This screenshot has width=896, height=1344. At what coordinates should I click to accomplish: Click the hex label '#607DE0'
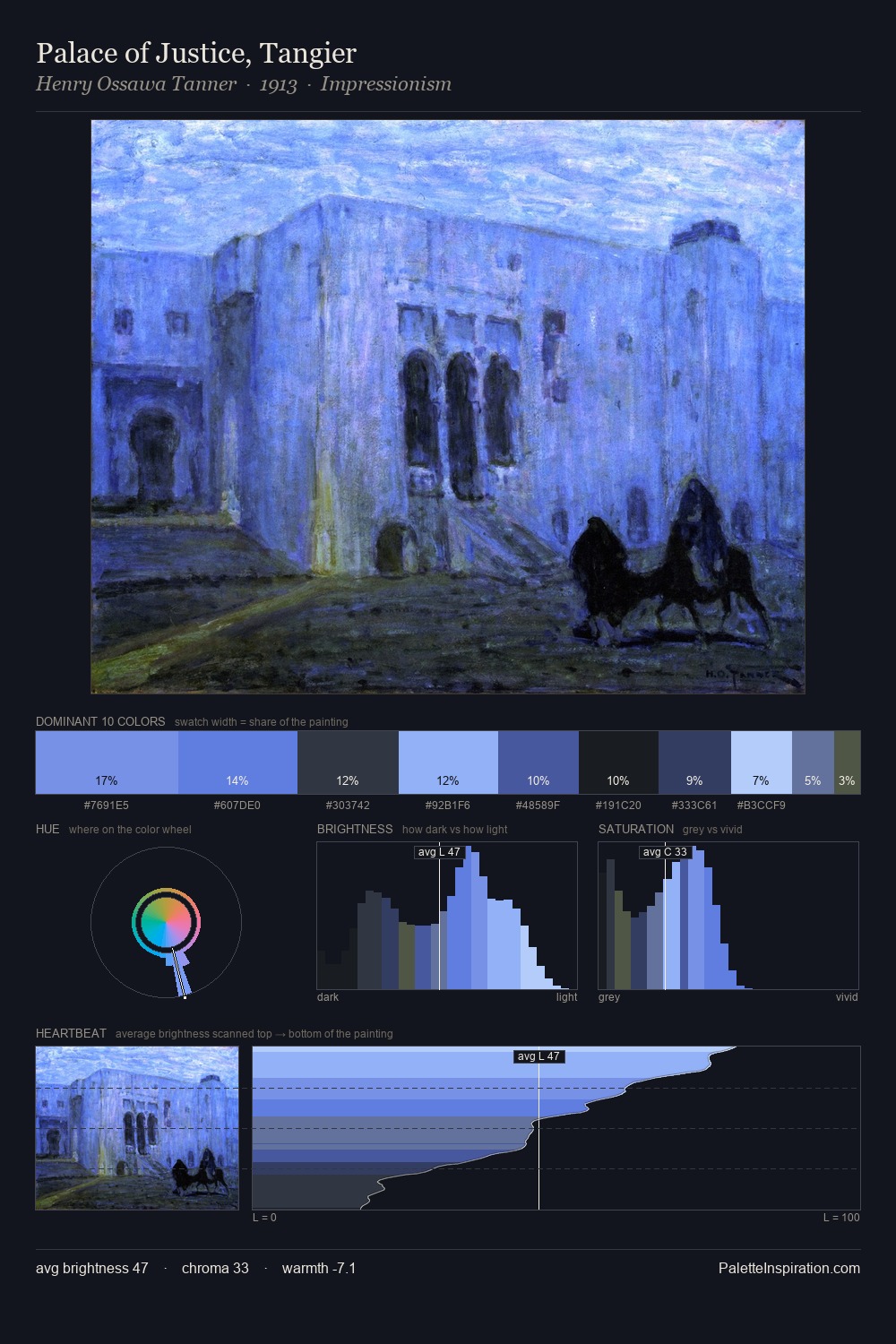pos(237,806)
